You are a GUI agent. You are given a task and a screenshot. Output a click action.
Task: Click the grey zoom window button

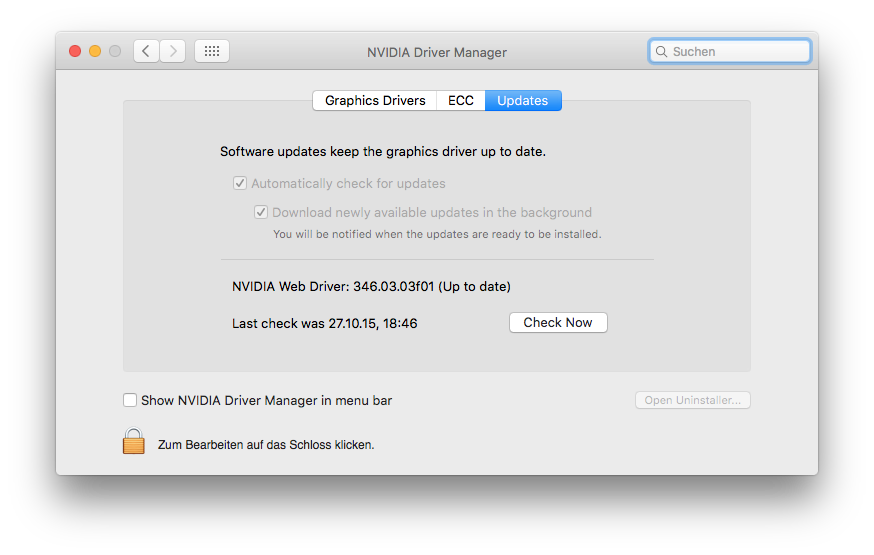[x=115, y=51]
